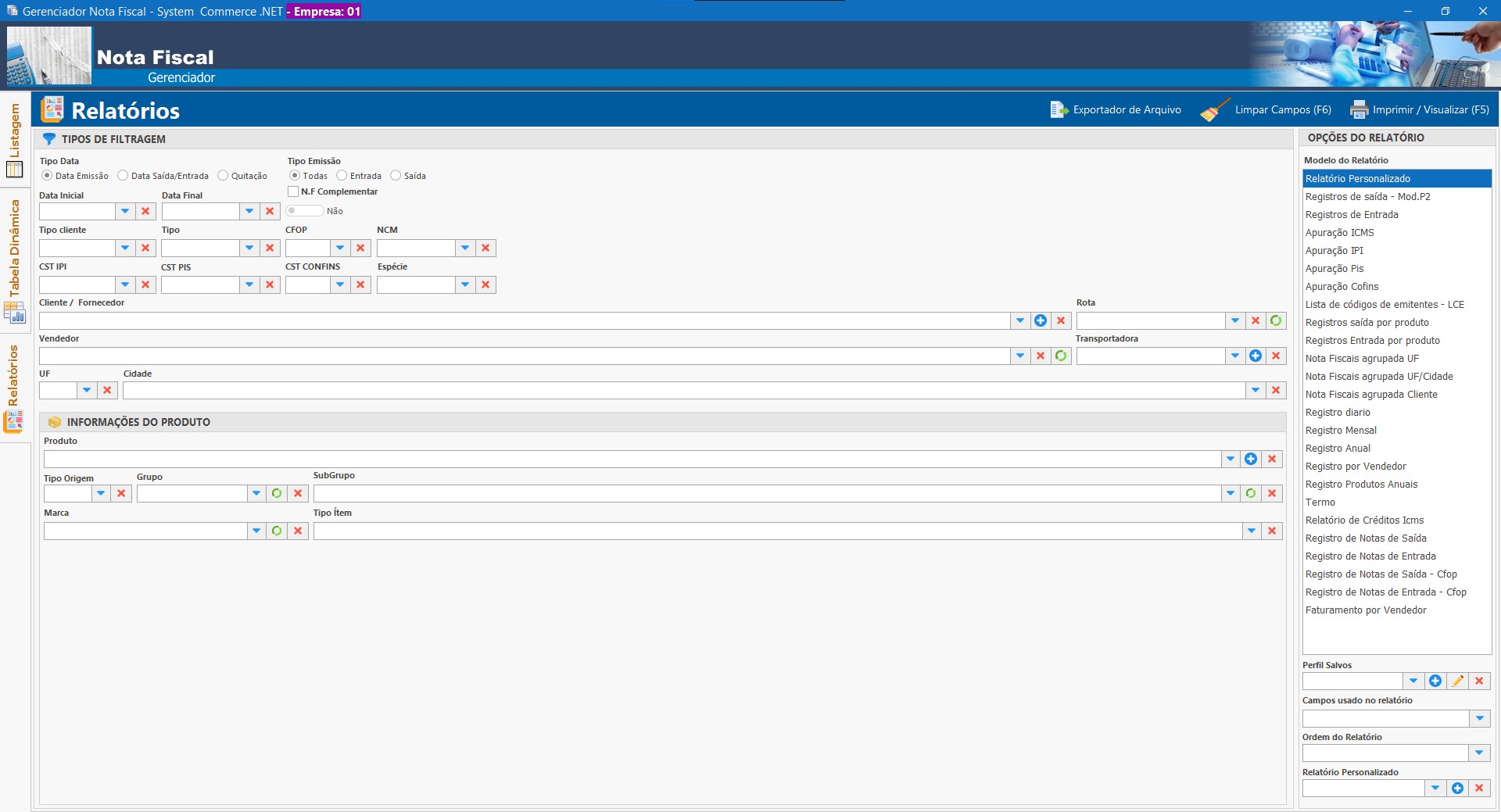Select Apuração ICMS report model
Viewport: 1501px width, 812px height.
tap(1339, 233)
